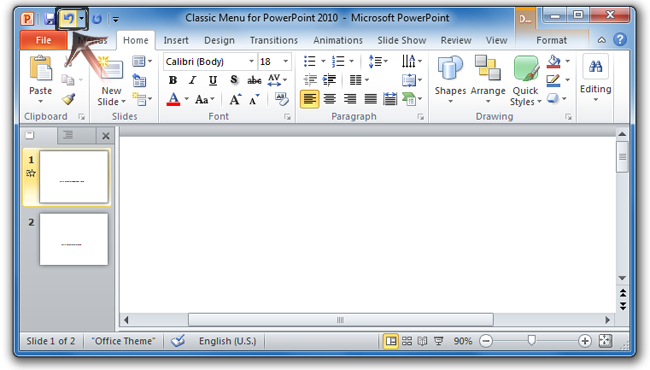This screenshot has width=650, height=370.
Task: Open Quick Styles gallery
Action: [526, 81]
